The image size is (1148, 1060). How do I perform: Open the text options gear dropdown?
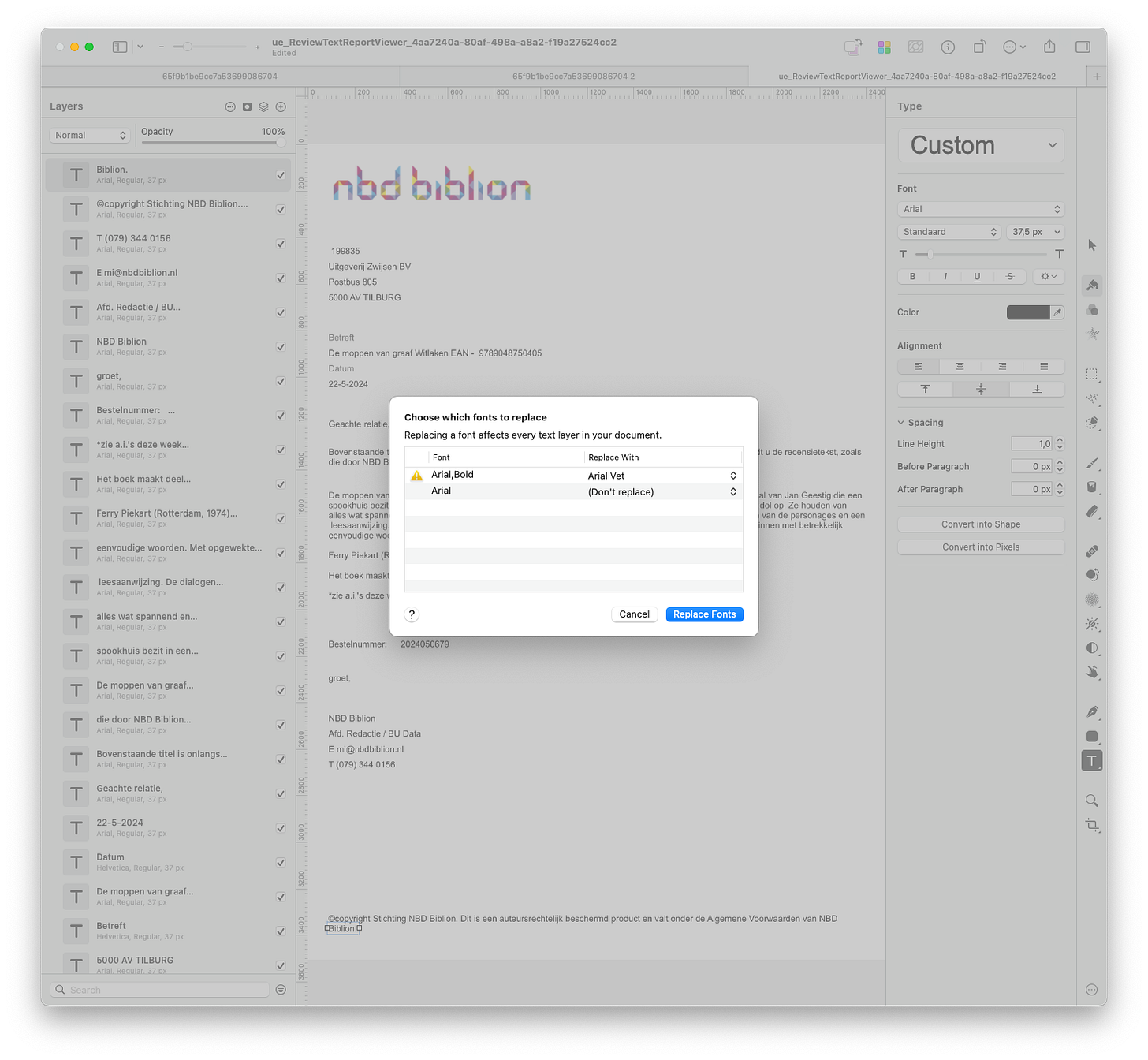(1049, 276)
